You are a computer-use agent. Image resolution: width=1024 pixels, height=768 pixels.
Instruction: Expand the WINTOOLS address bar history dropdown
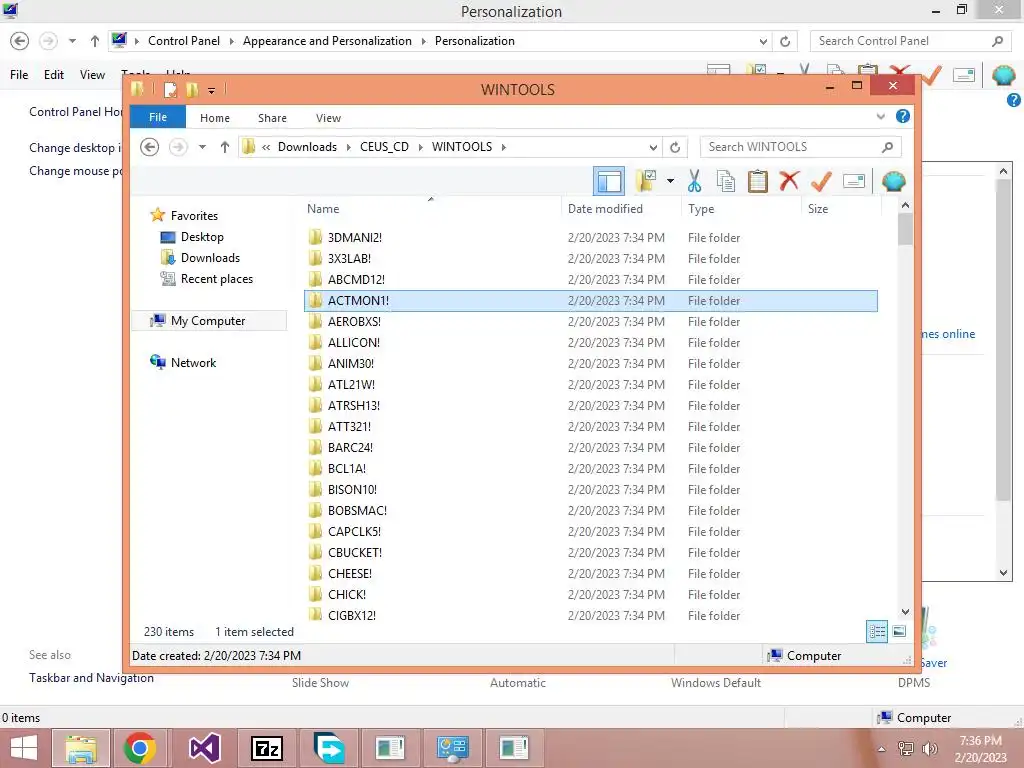(x=653, y=147)
